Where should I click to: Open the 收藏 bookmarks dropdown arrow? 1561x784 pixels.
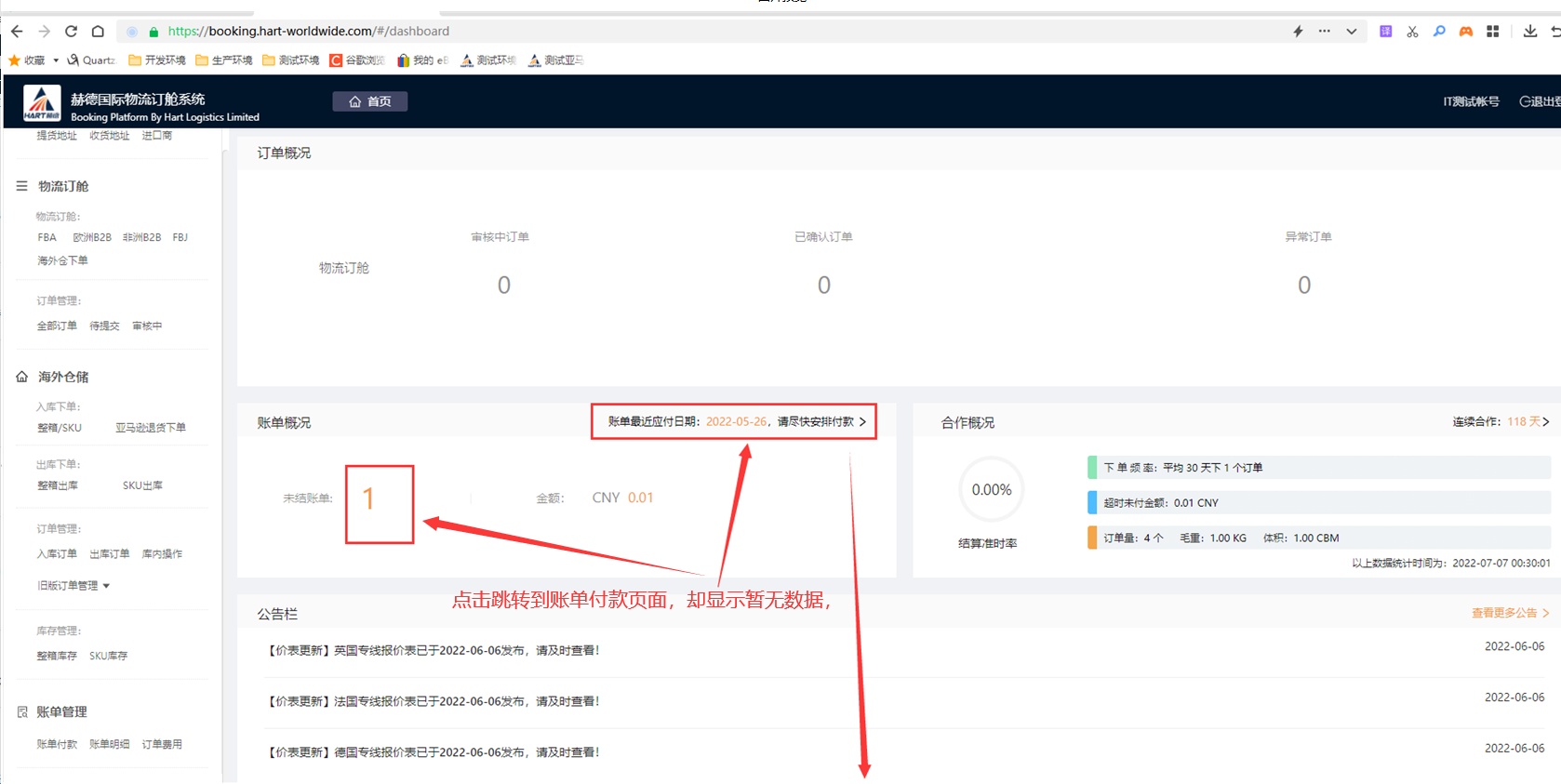(x=56, y=60)
